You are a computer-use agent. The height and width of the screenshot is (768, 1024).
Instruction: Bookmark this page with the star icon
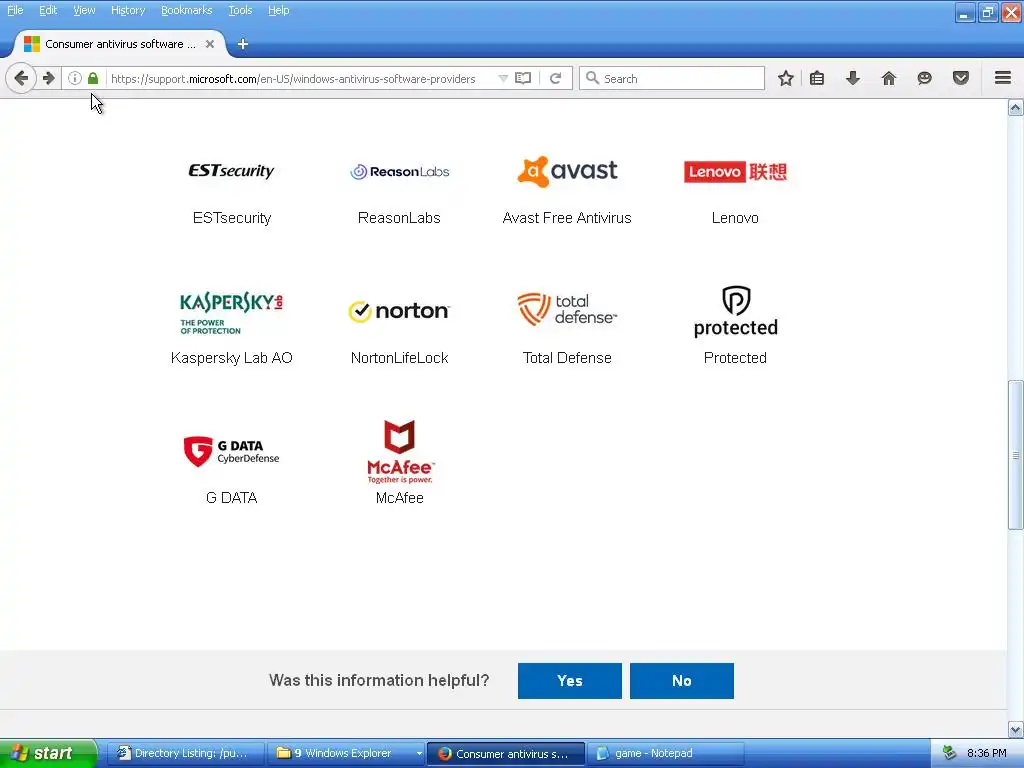(786, 78)
